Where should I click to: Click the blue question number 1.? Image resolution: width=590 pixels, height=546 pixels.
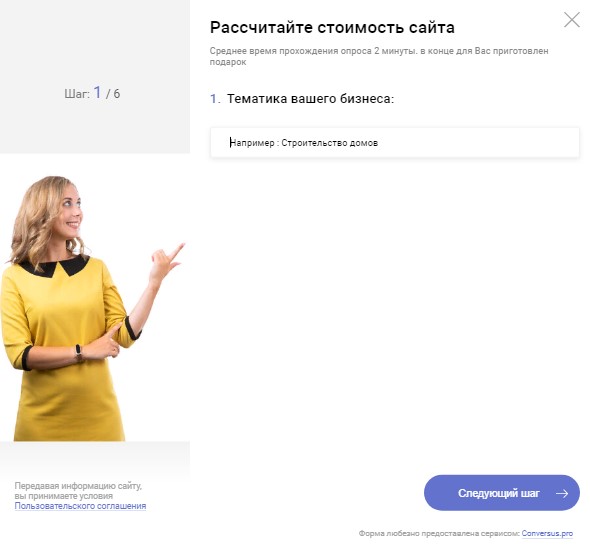[214, 99]
